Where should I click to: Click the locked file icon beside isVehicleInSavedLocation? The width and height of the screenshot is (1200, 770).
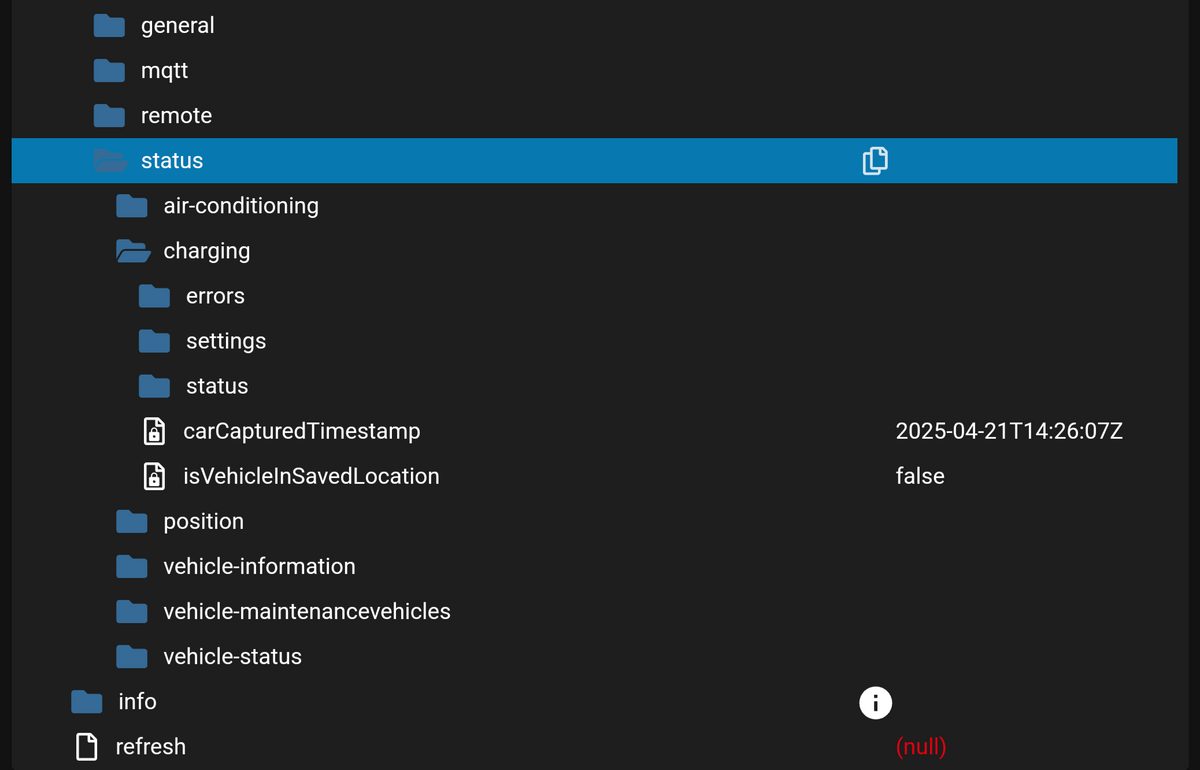[x=154, y=476]
